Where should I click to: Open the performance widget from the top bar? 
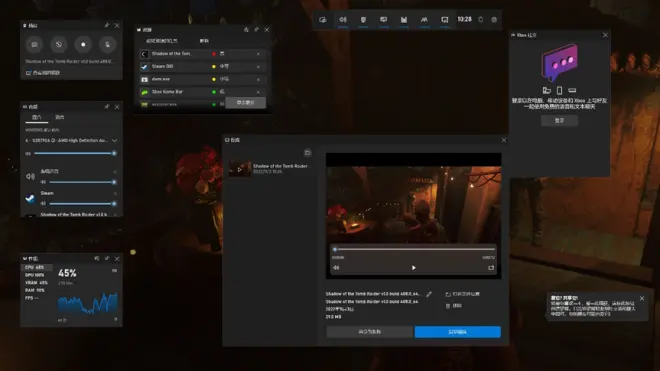click(404, 19)
